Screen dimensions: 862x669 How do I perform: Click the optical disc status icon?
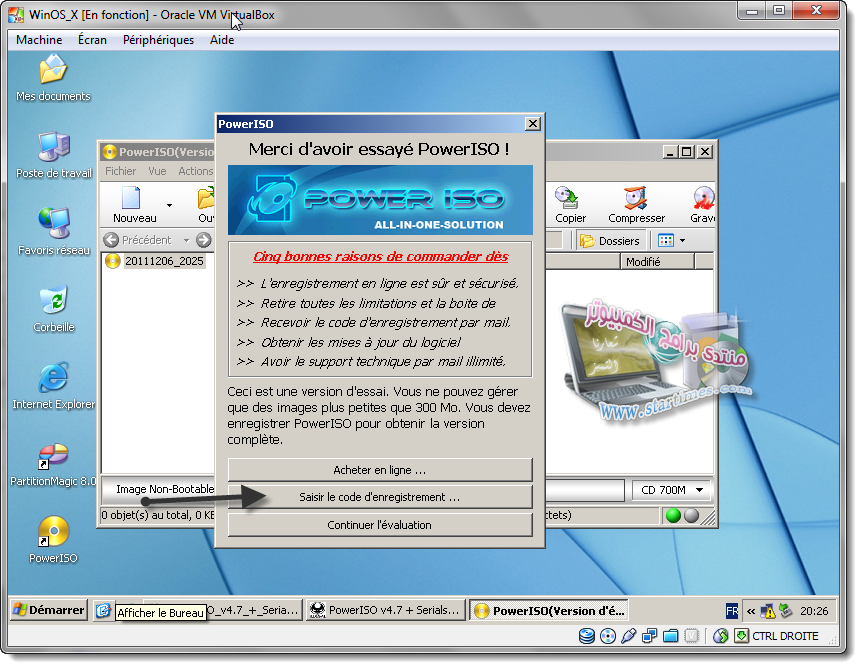click(x=606, y=636)
